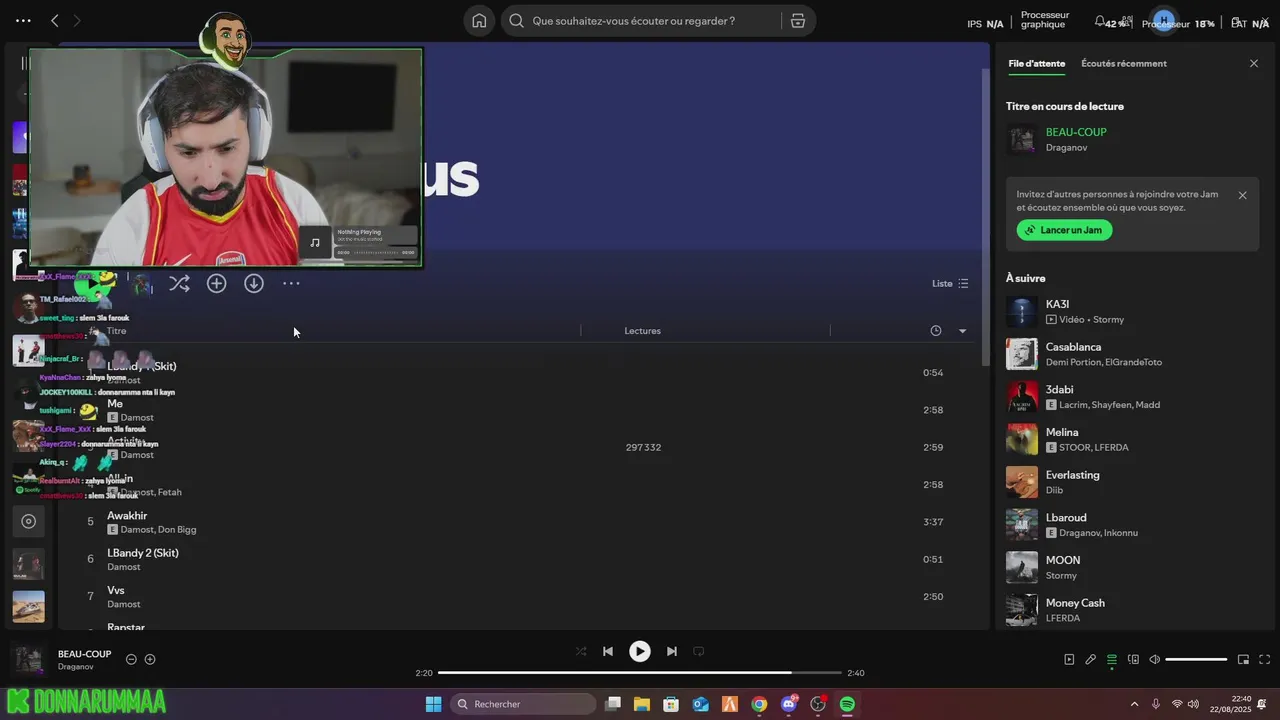
Task: Click the Lectures column header
Action: point(642,331)
